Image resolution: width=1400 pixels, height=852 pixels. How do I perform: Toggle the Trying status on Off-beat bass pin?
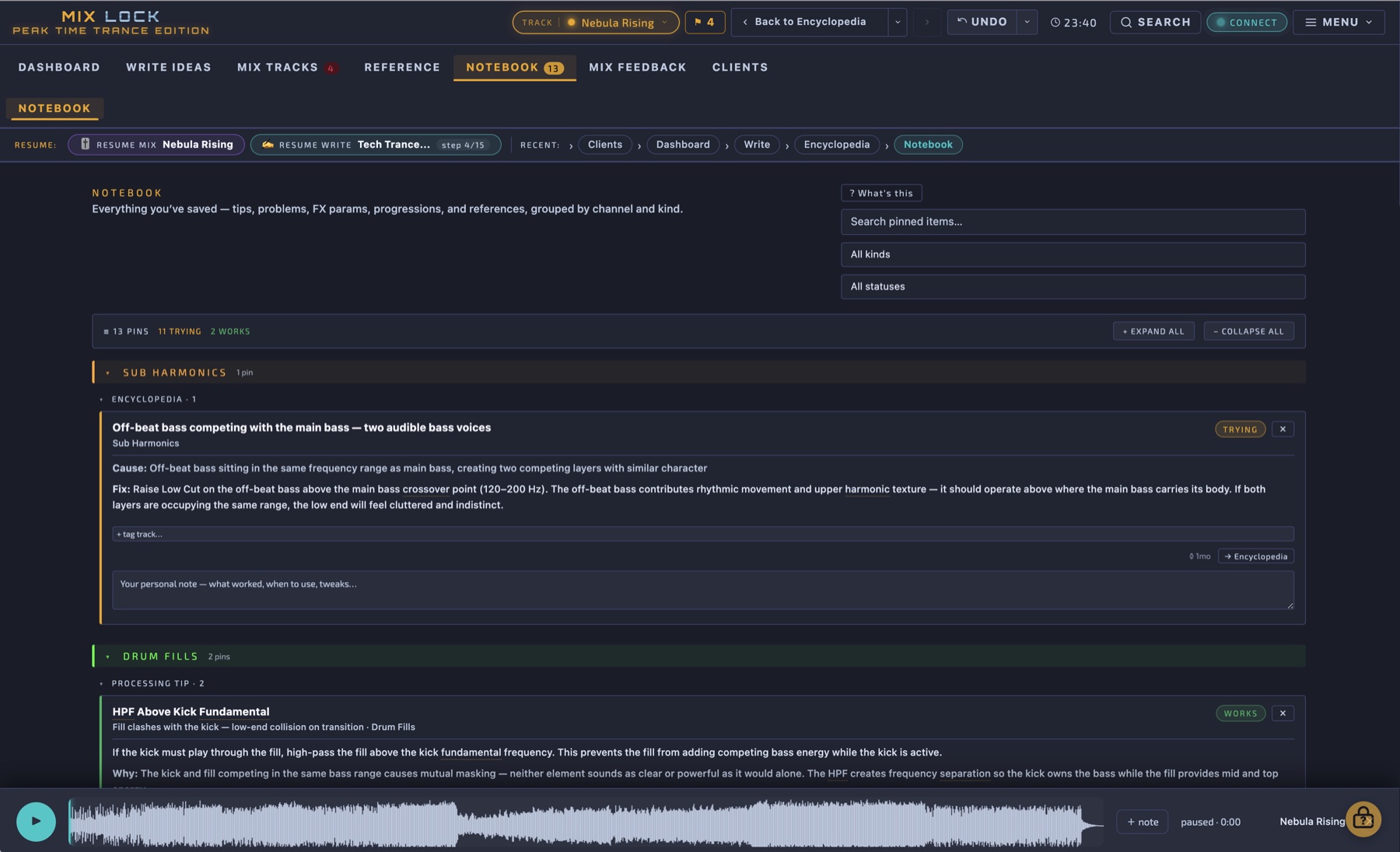click(x=1241, y=430)
